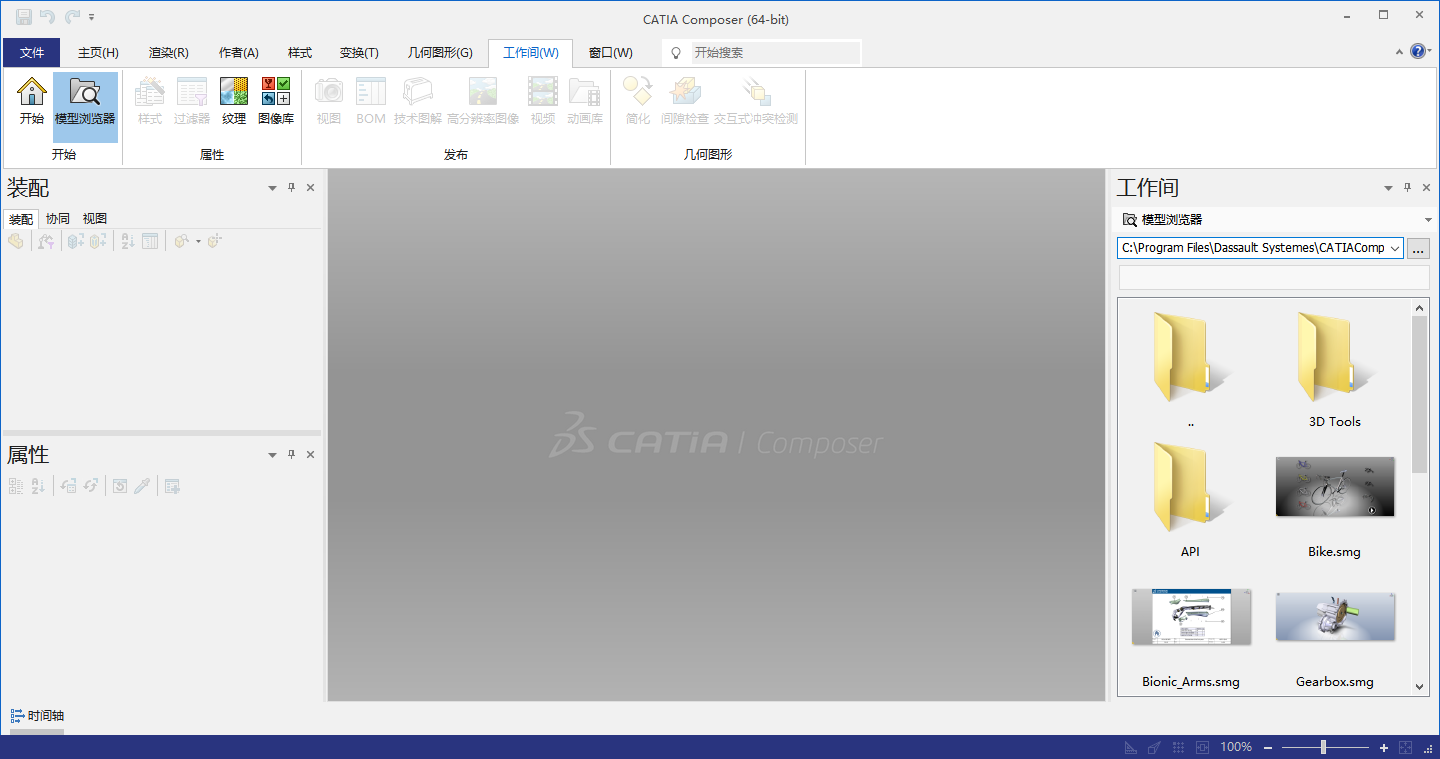Click the undo arrow in the quick access toolbar
Image resolution: width=1440 pixels, height=759 pixels.
47,17
